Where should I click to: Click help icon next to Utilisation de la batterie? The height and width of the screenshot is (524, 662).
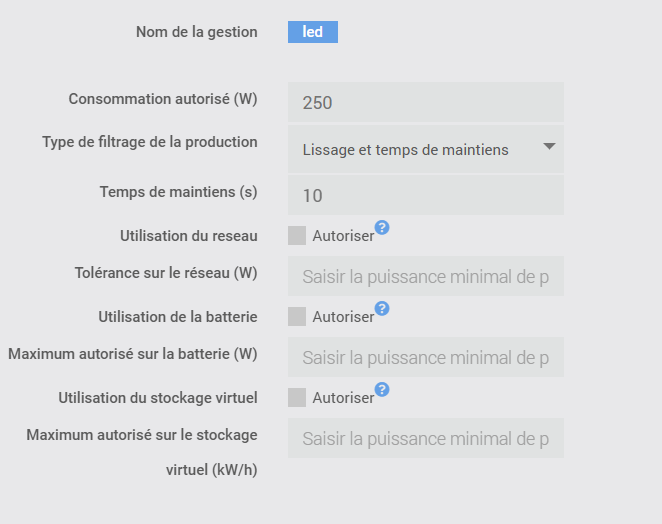click(x=382, y=308)
